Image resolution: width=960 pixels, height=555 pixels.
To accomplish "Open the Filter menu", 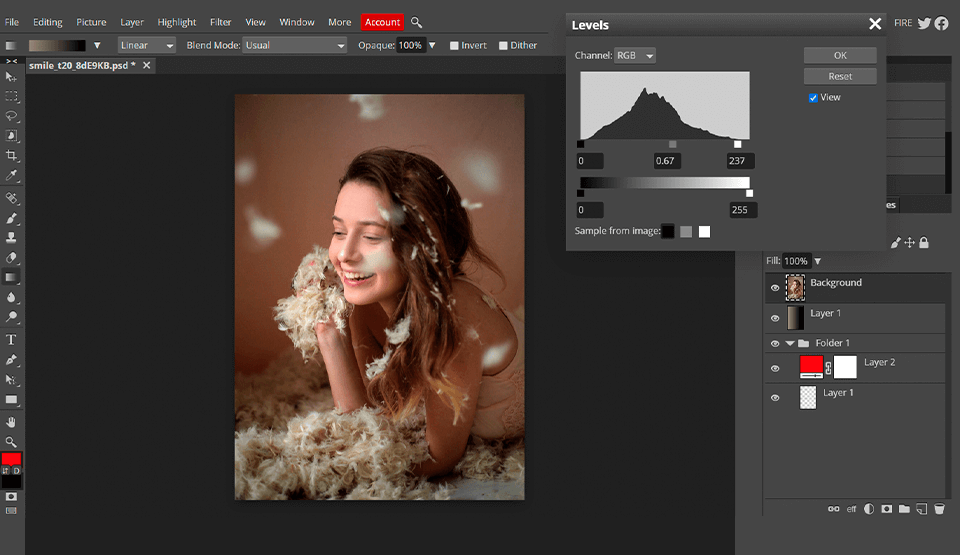I will click(x=220, y=22).
